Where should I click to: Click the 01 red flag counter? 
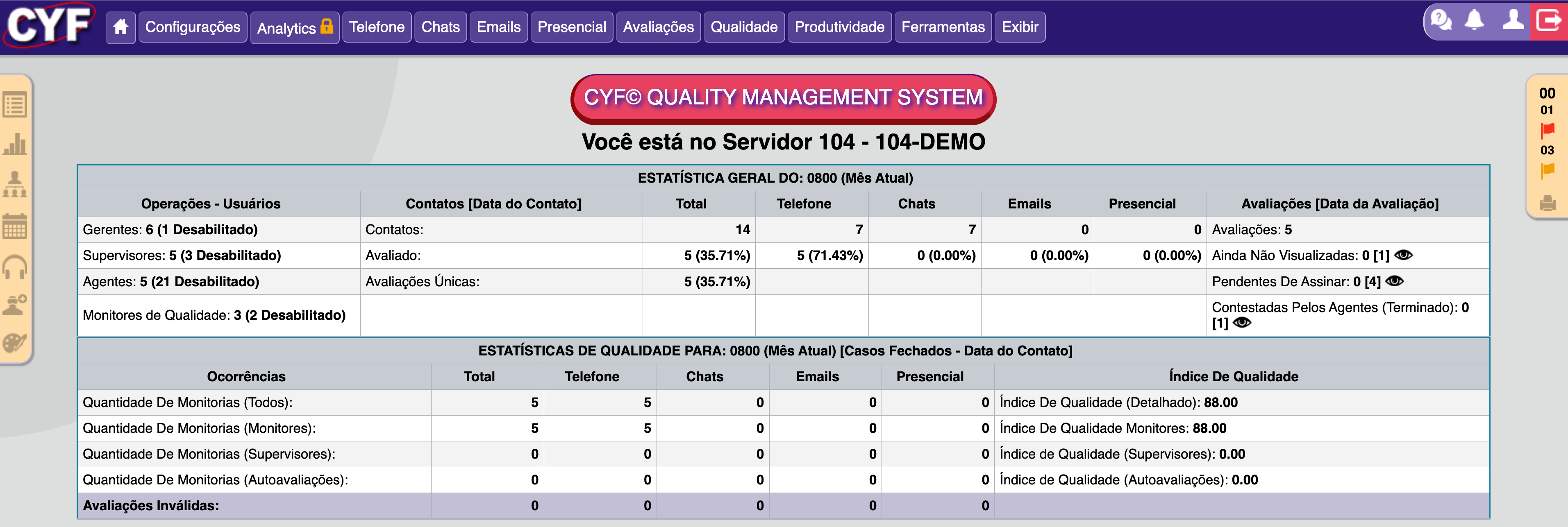click(1547, 110)
